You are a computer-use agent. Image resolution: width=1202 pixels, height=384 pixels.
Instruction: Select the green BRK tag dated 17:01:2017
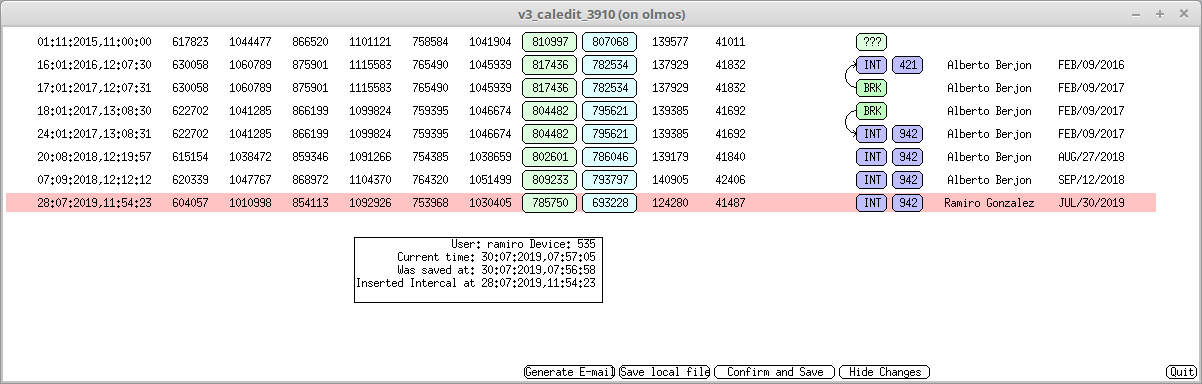(871, 88)
